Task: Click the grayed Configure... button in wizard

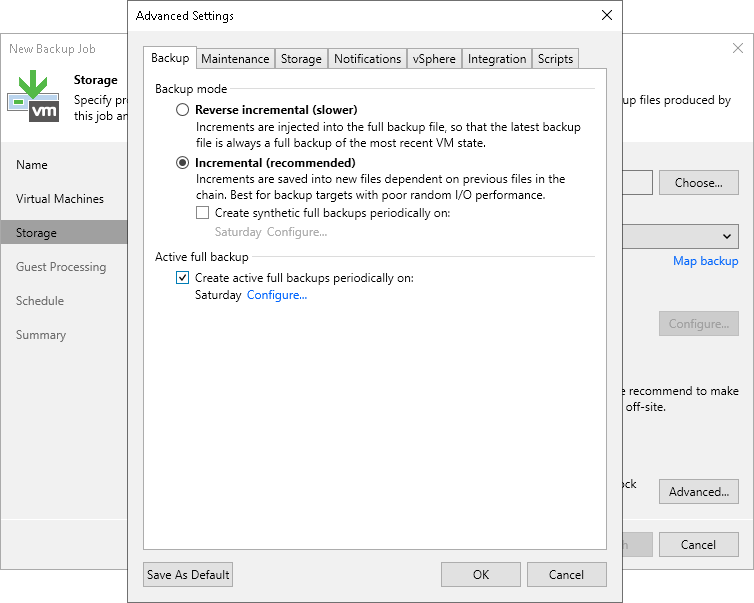Action: tap(699, 324)
